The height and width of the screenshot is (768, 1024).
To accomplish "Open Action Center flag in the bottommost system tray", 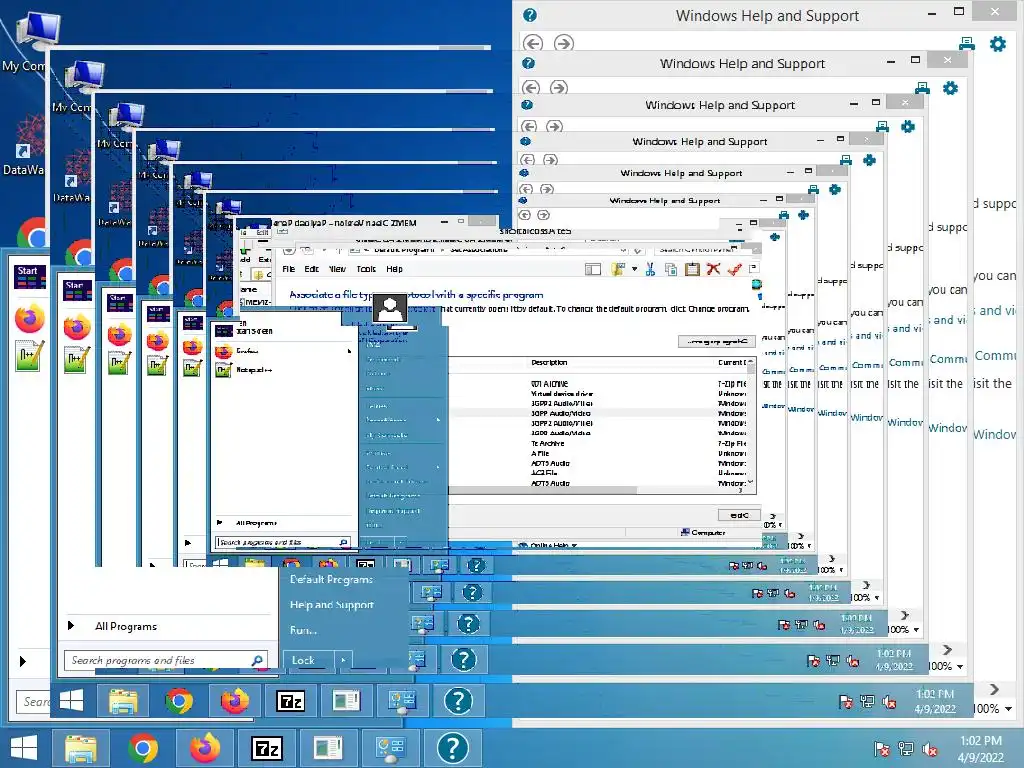I will (881, 749).
